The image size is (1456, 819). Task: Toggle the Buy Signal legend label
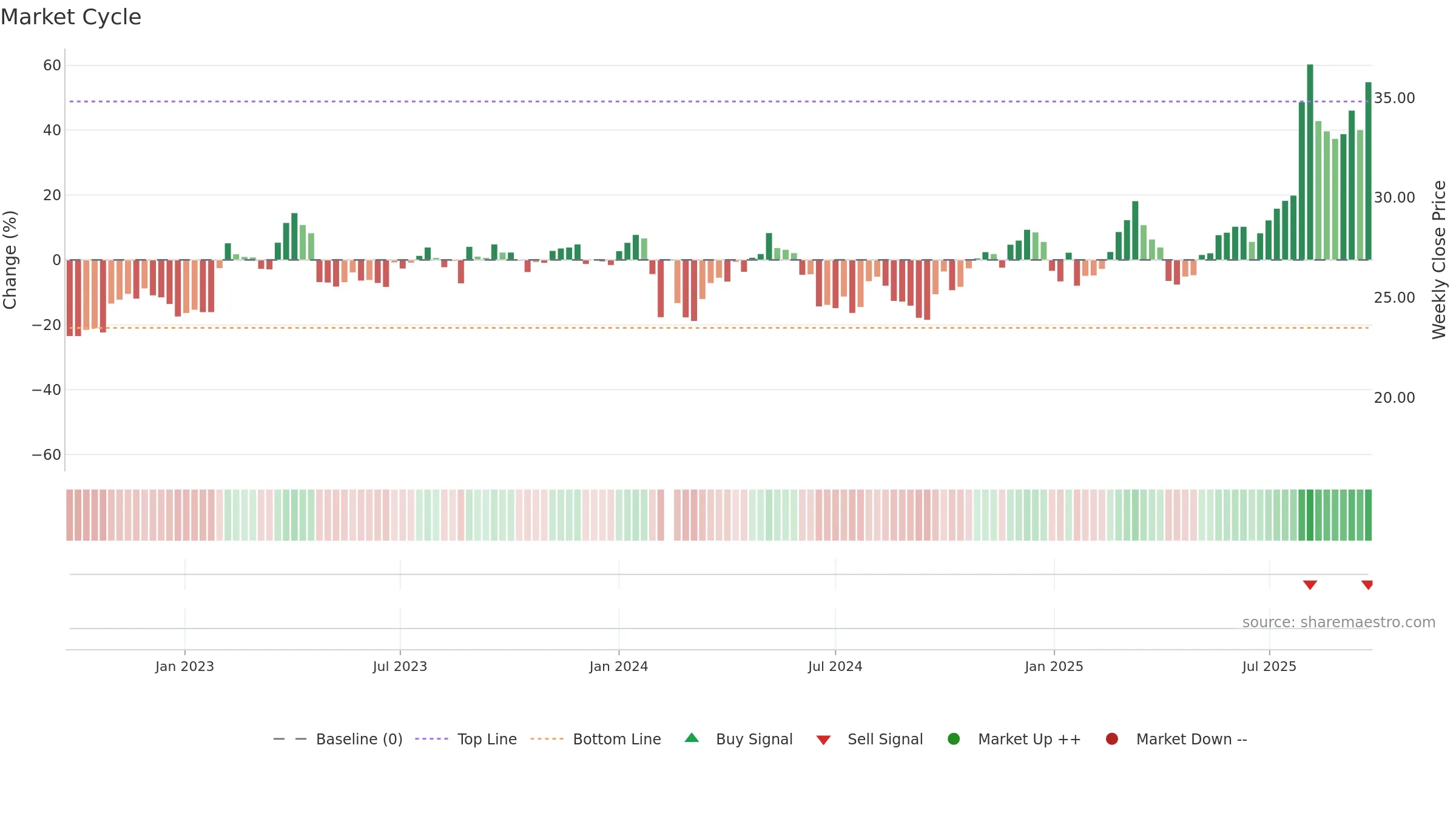[754, 739]
